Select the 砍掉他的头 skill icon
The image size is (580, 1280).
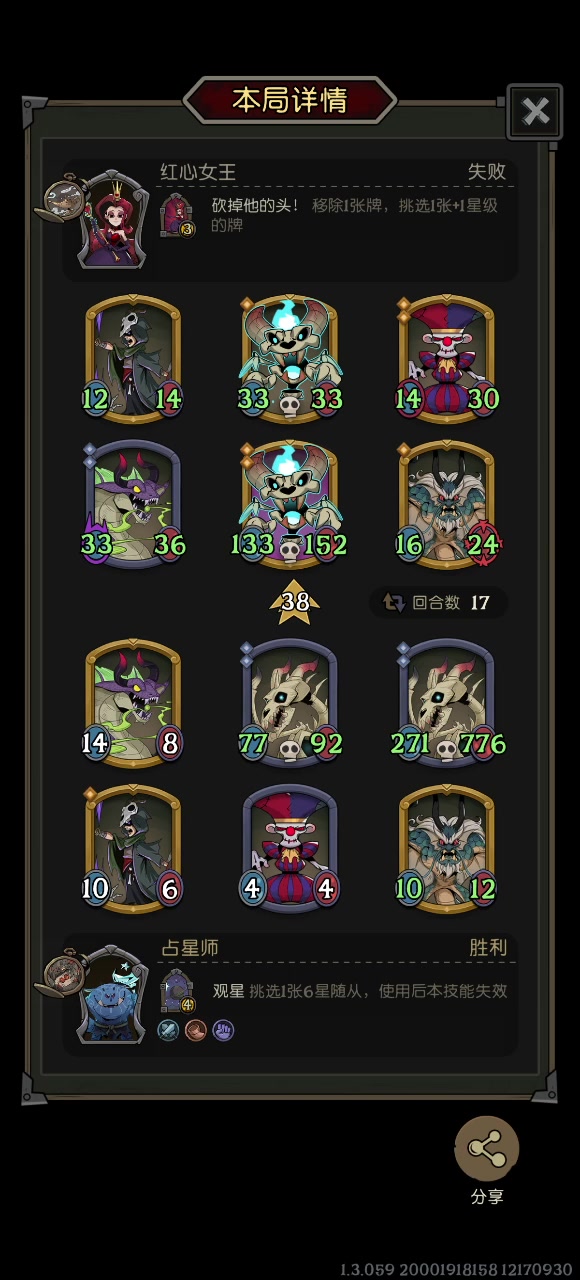click(x=179, y=213)
